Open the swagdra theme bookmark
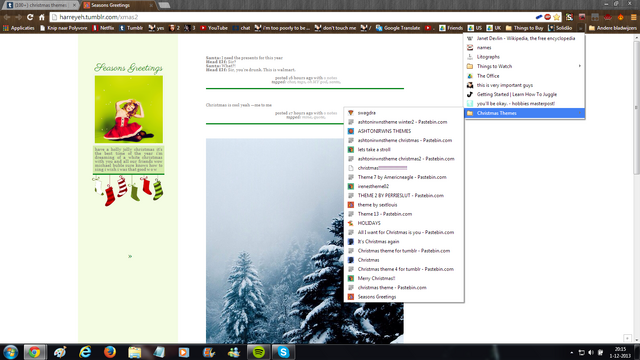640x360 pixels. pyautogui.click(x=404, y=113)
